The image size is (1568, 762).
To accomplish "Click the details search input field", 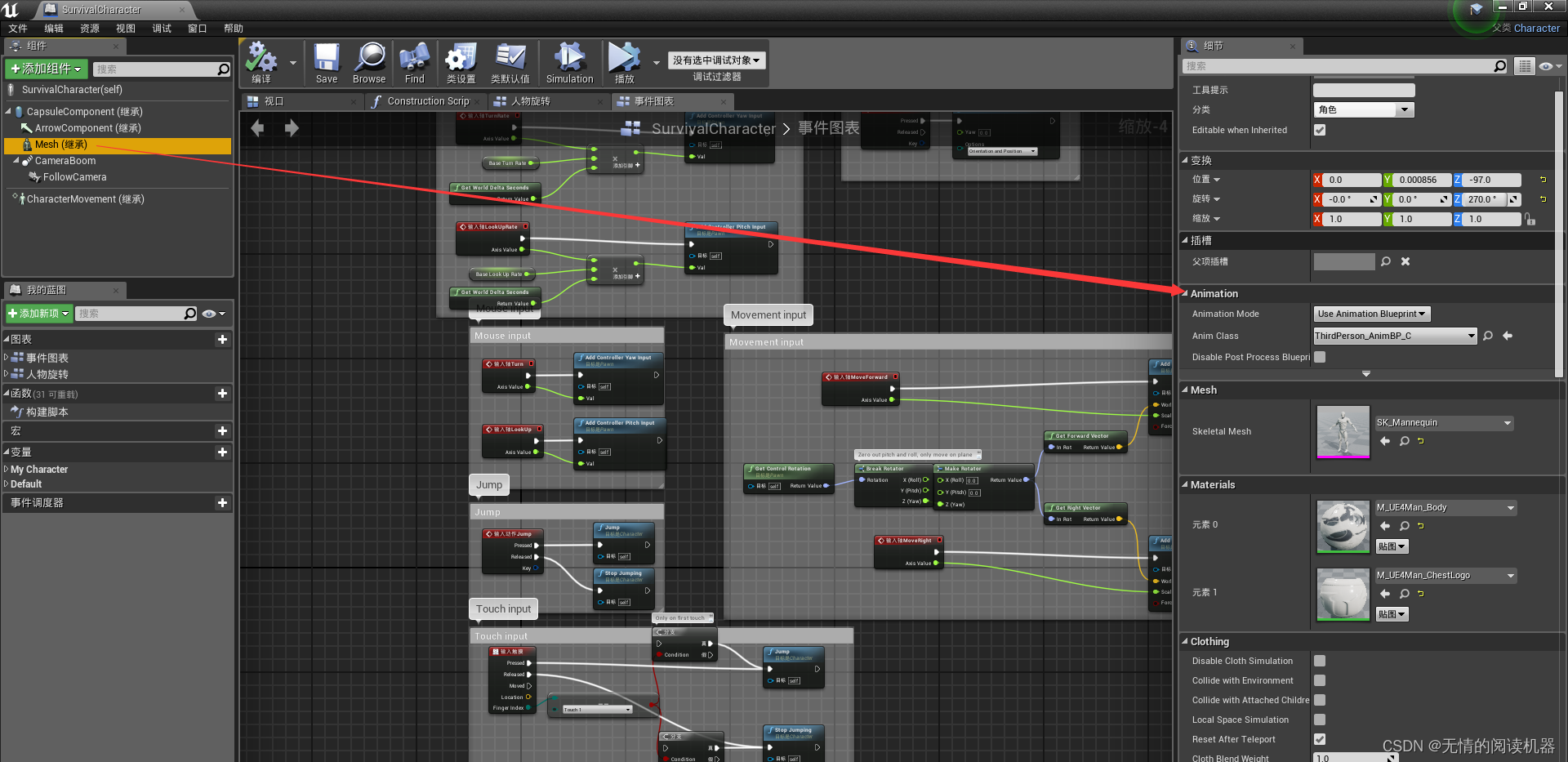I will point(1339,66).
